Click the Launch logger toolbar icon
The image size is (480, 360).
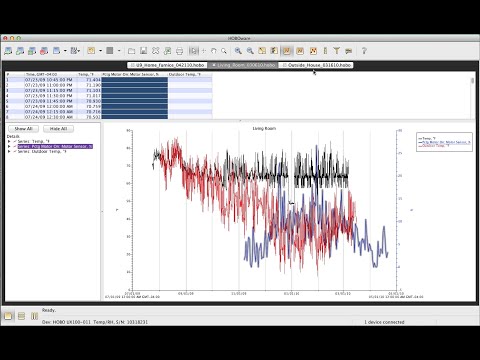pos(8,51)
